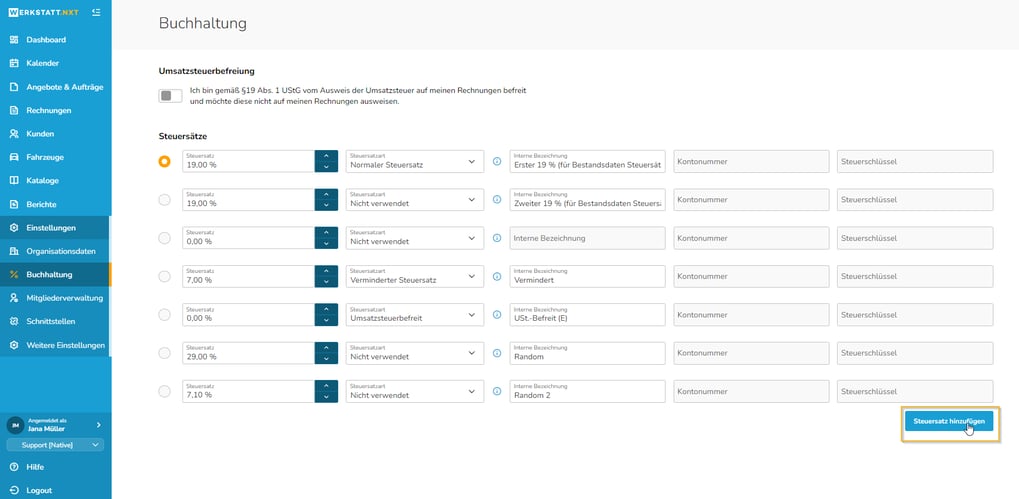Click the 'Steuersatz hinzufügen' button
This screenshot has height=499, width=1019.
coord(949,422)
